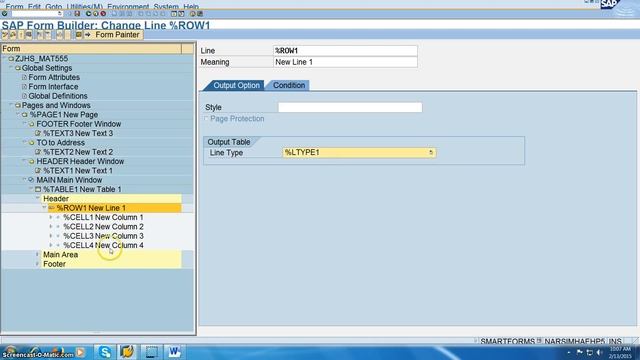Viewport: 640px width, 360px height.
Task: Open SAP Logon icon in taskbar
Action: pyautogui.click(x=127, y=352)
